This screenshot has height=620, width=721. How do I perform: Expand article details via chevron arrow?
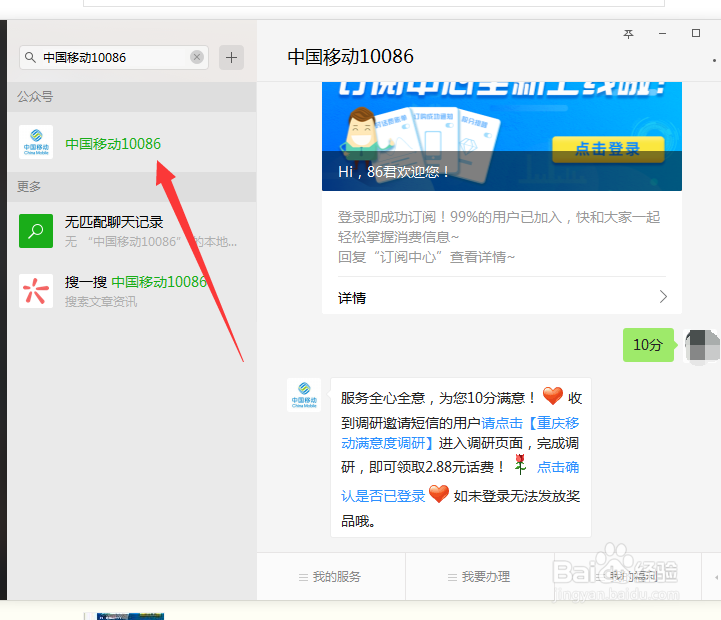pyautogui.click(x=663, y=297)
